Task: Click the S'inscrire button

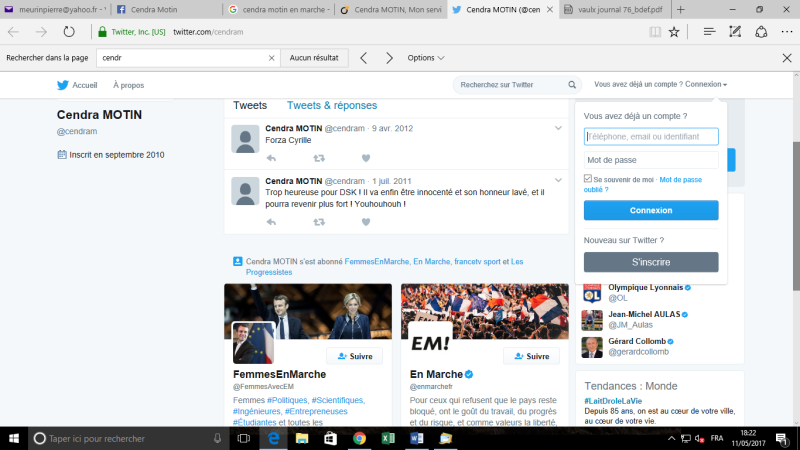Action: (651, 262)
